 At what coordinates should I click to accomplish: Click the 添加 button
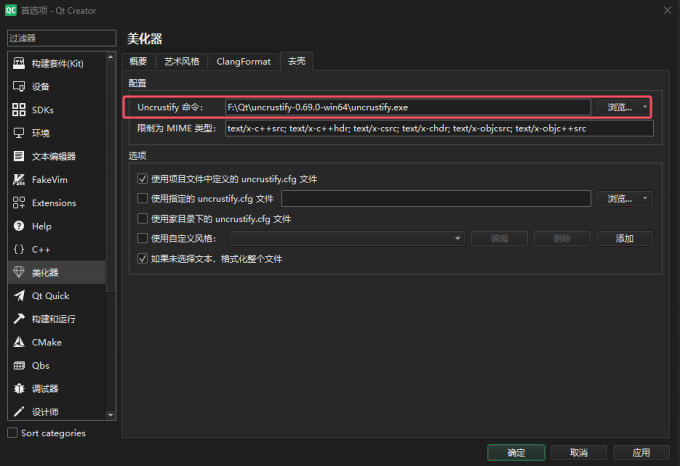point(624,238)
